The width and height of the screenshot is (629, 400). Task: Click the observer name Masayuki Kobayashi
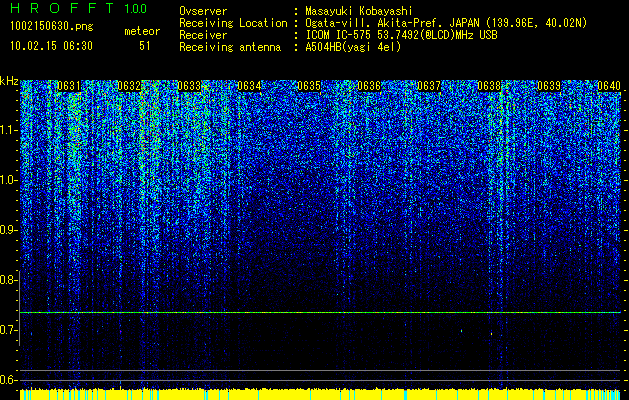click(x=359, y=11)
